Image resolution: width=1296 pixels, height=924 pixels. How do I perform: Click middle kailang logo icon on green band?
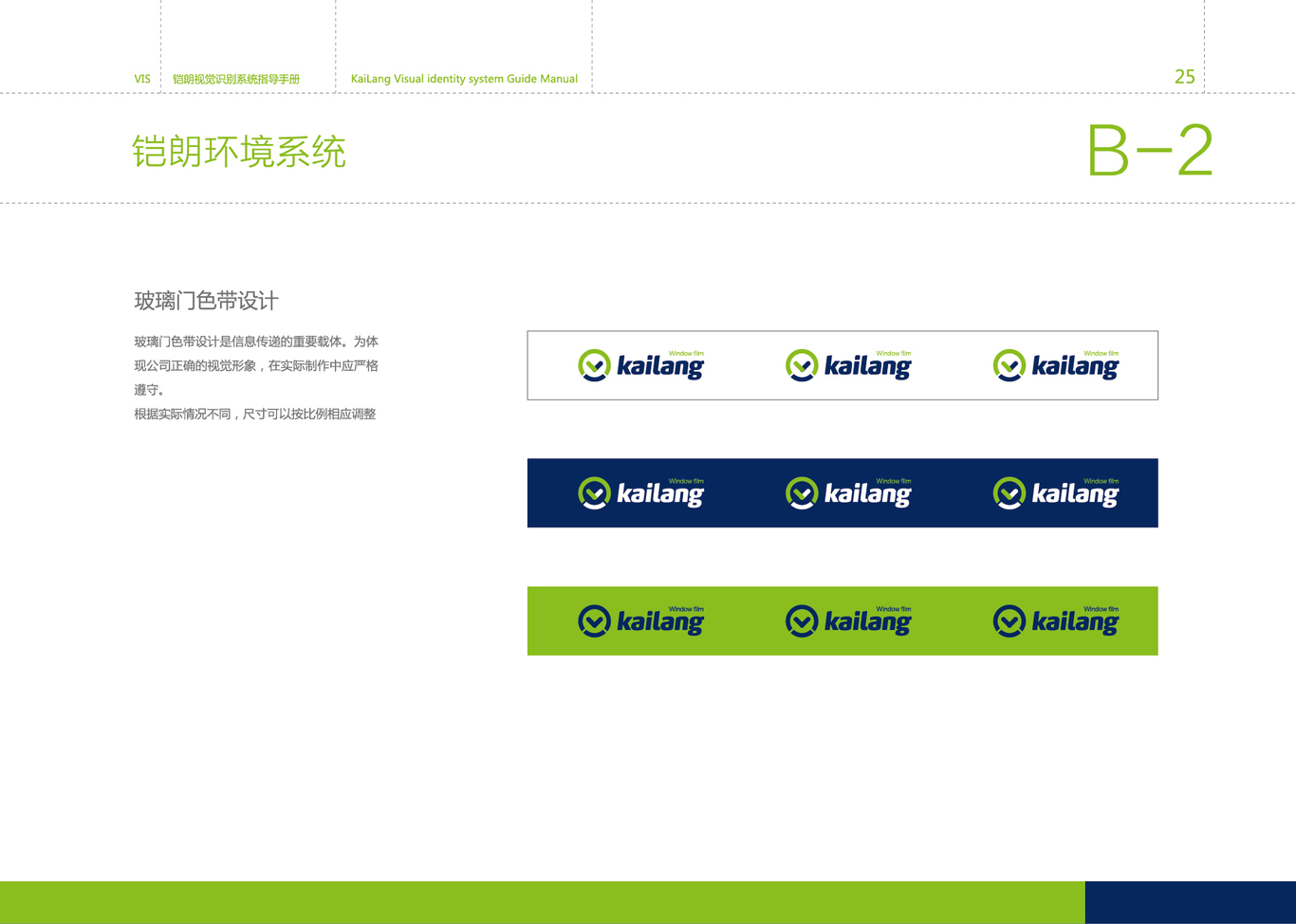point(802,621)
